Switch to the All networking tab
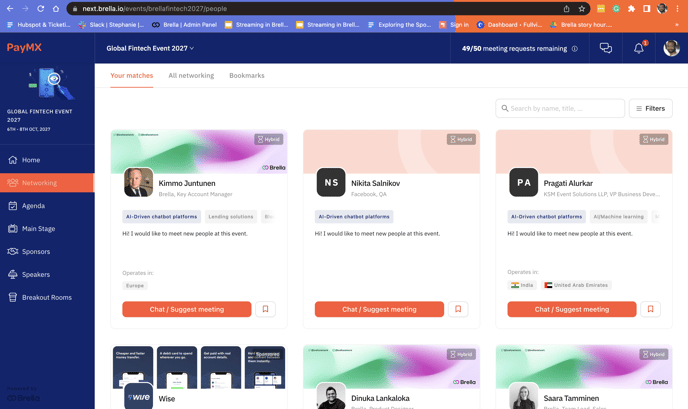Screen dimensions: 688x409 pos(191,75)
